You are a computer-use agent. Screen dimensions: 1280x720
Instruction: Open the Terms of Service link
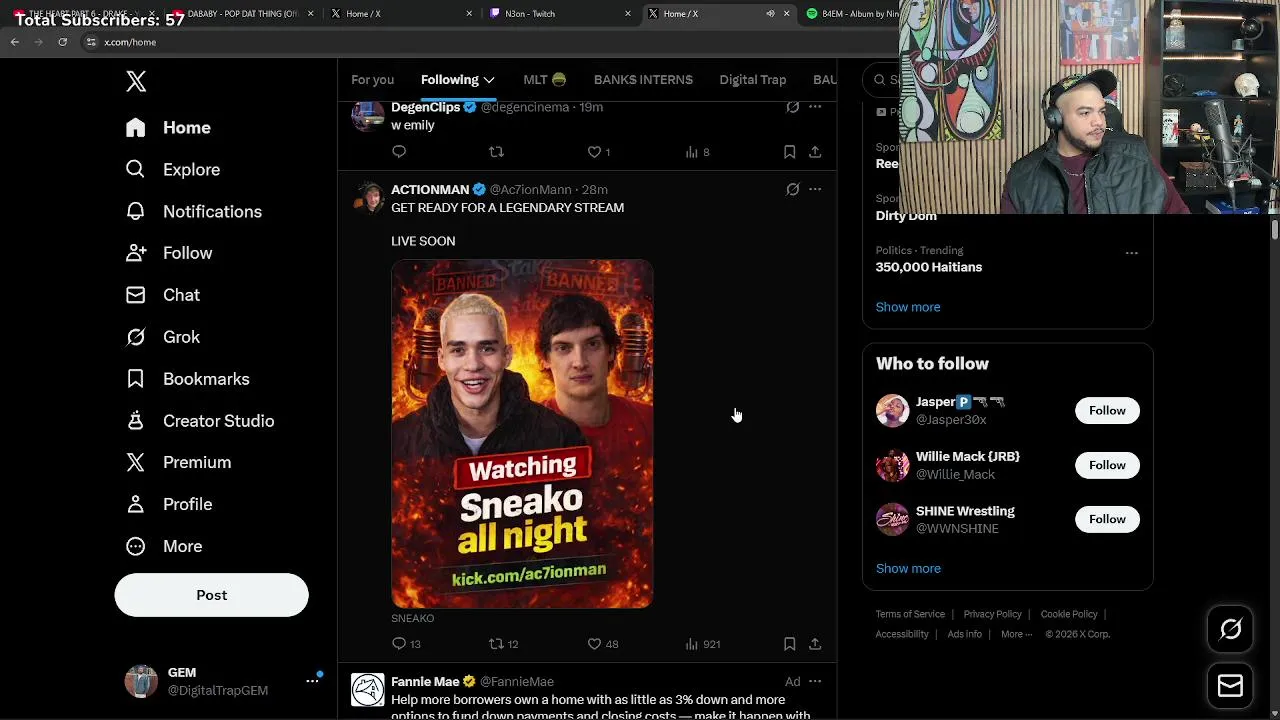910,614
